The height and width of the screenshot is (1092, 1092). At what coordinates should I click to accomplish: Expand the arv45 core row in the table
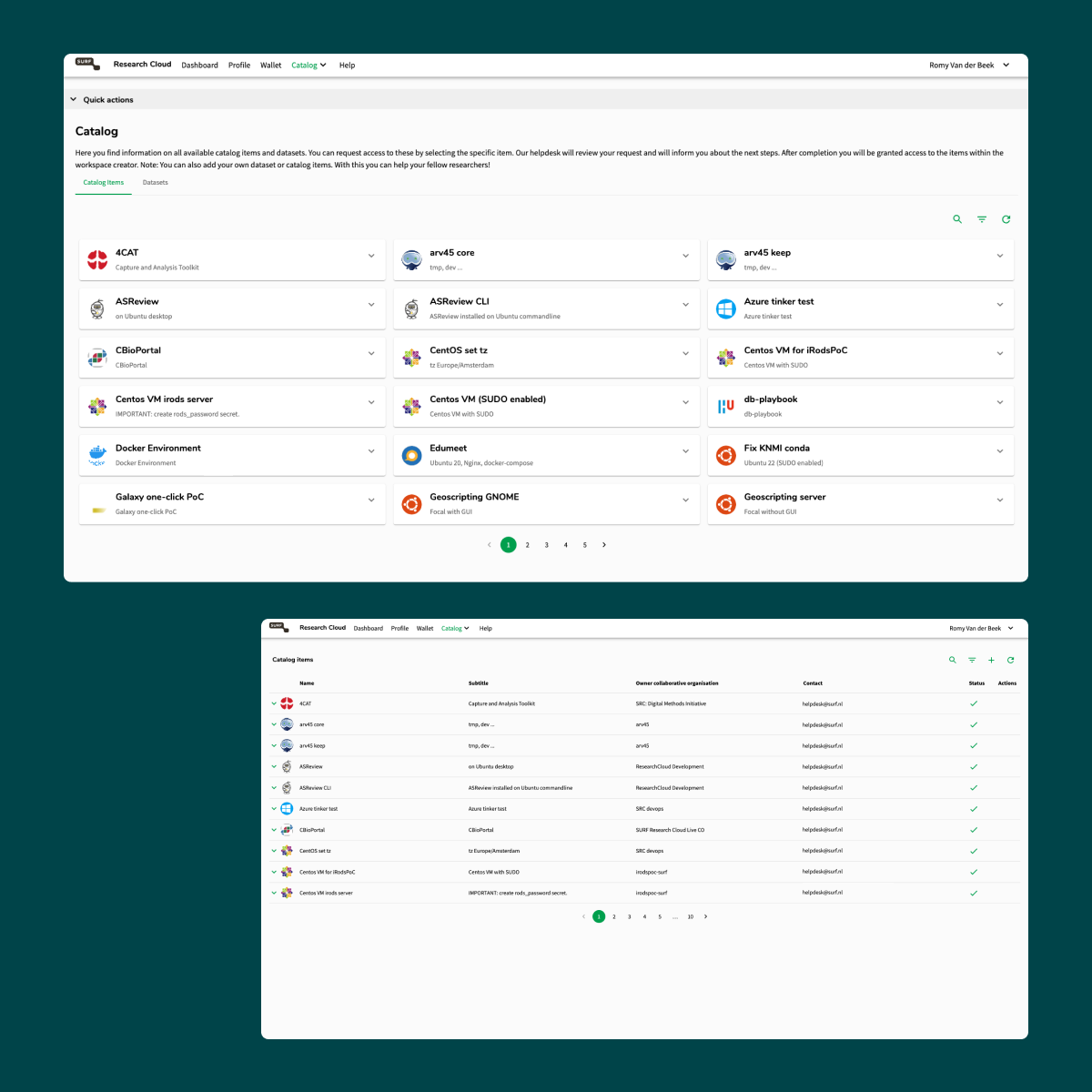click(274, 724)
